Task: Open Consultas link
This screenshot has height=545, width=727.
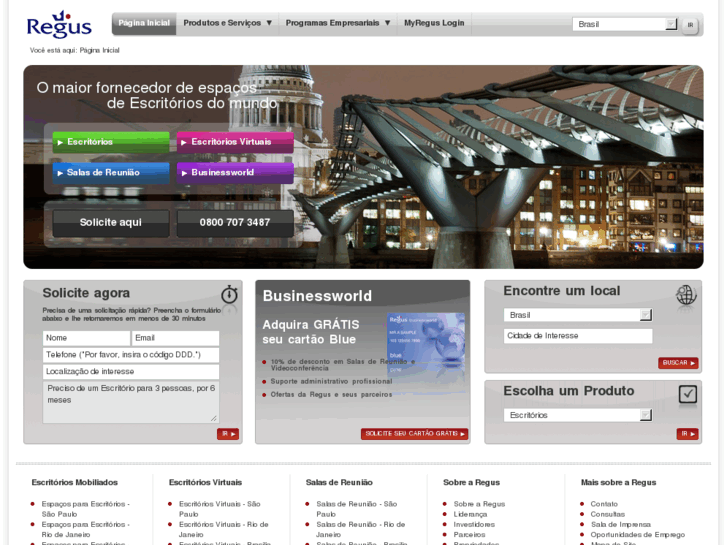Action: pyautogui.click(x=607, y=514)
